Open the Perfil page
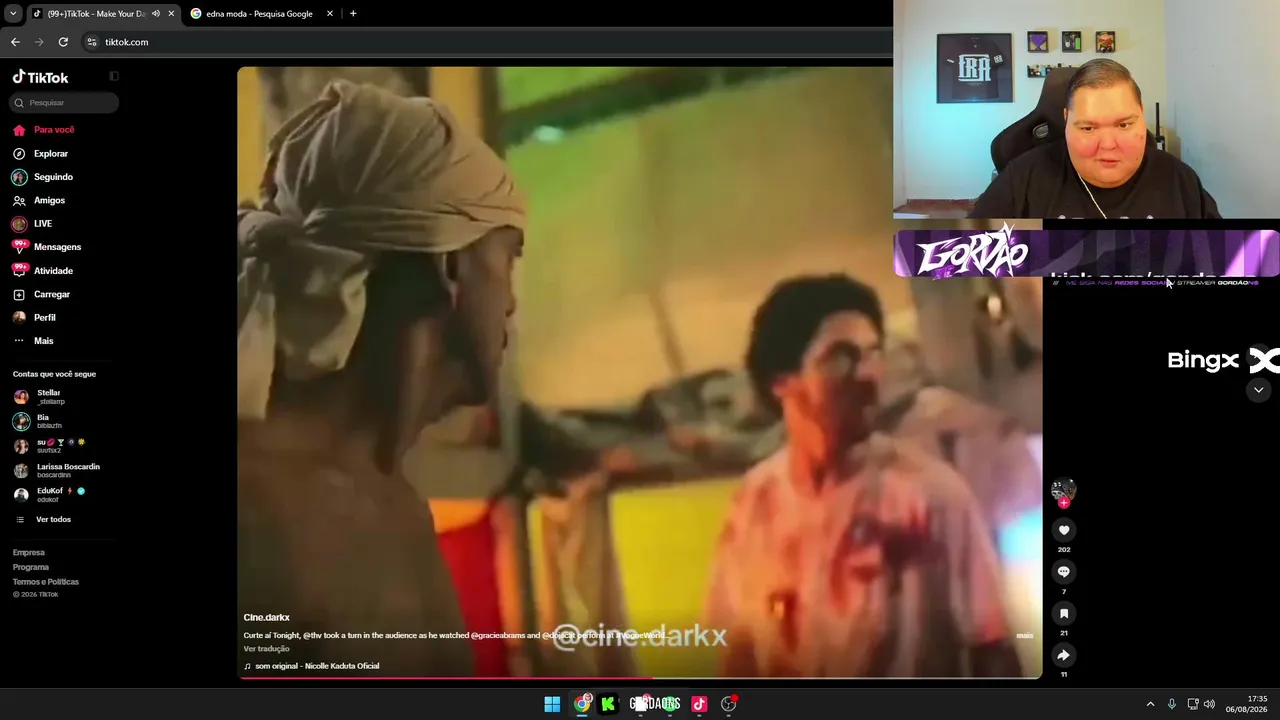Viewport: 1280px width, 720px height. tap(34, 318)
